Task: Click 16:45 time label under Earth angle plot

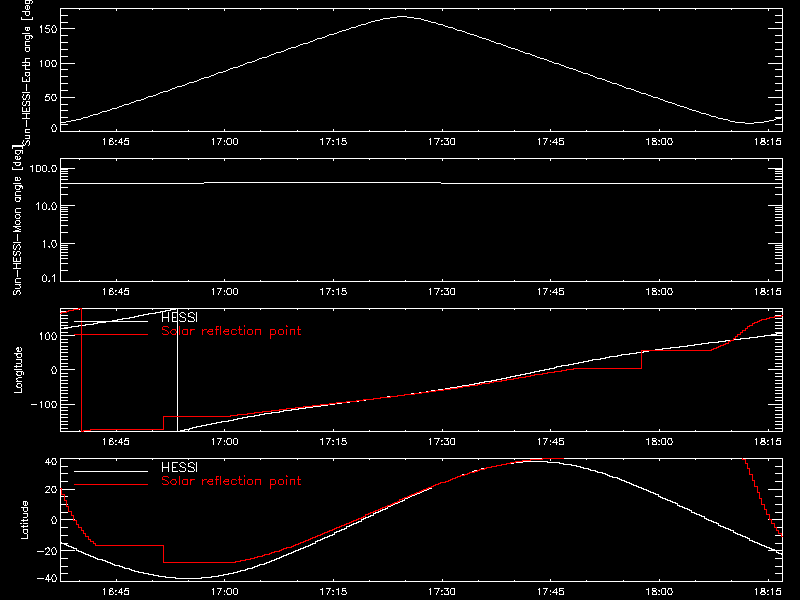Action: 116,141
